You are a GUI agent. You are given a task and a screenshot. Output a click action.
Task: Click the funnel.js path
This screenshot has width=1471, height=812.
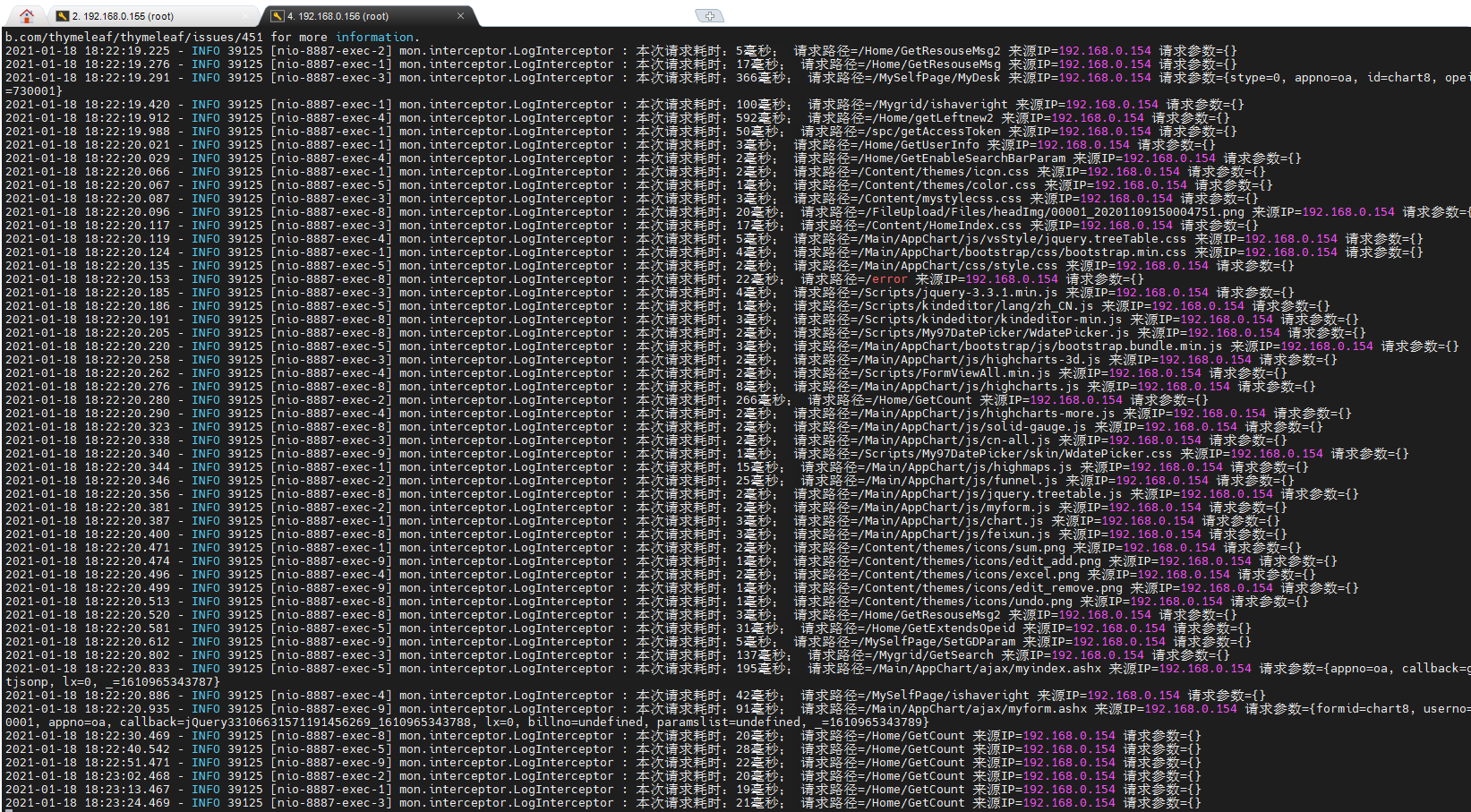tap(963, 481)
